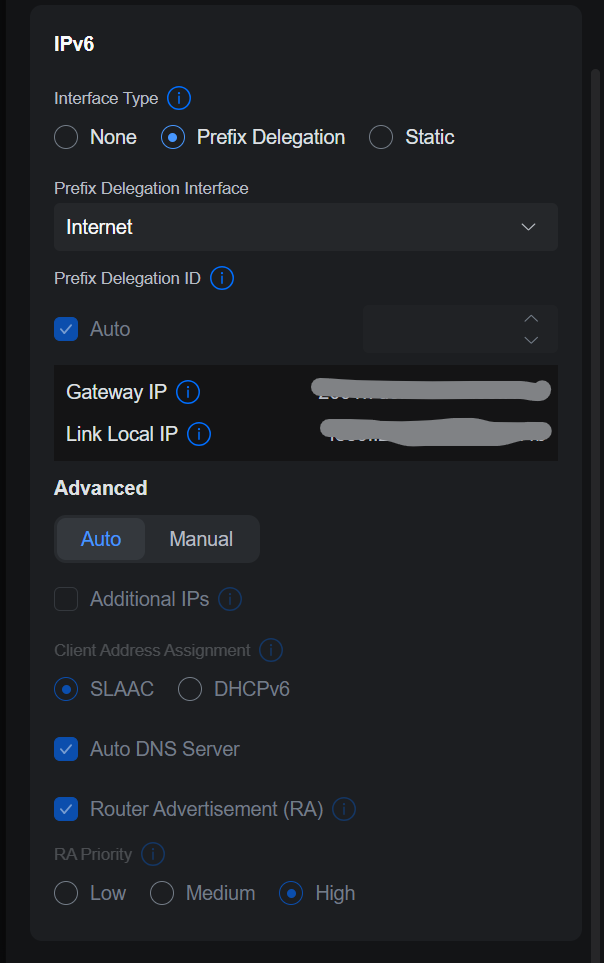
Task: Select Static interface type
Action: pyautogui.click(x=381, y=137)
